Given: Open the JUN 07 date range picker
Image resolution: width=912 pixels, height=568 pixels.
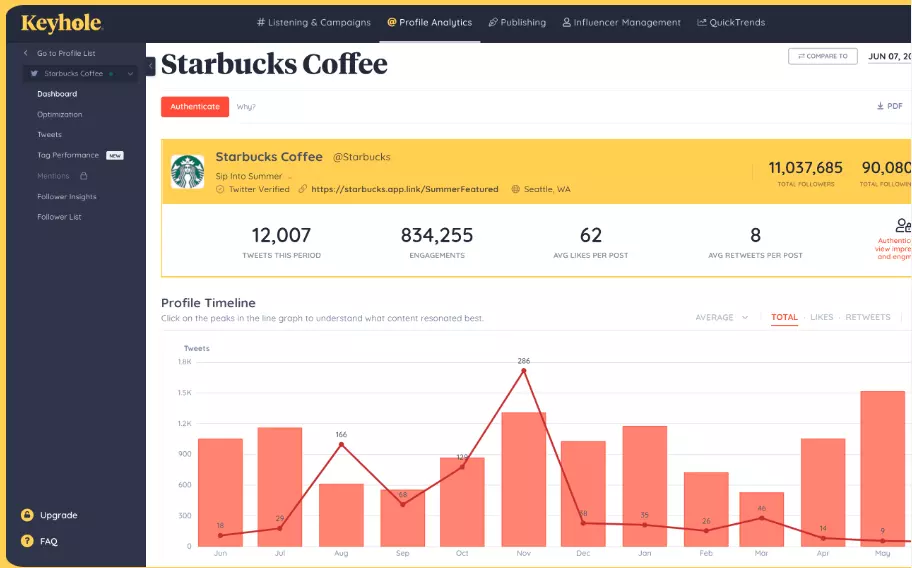Looking at the screenshot, I should click(889, 56).
